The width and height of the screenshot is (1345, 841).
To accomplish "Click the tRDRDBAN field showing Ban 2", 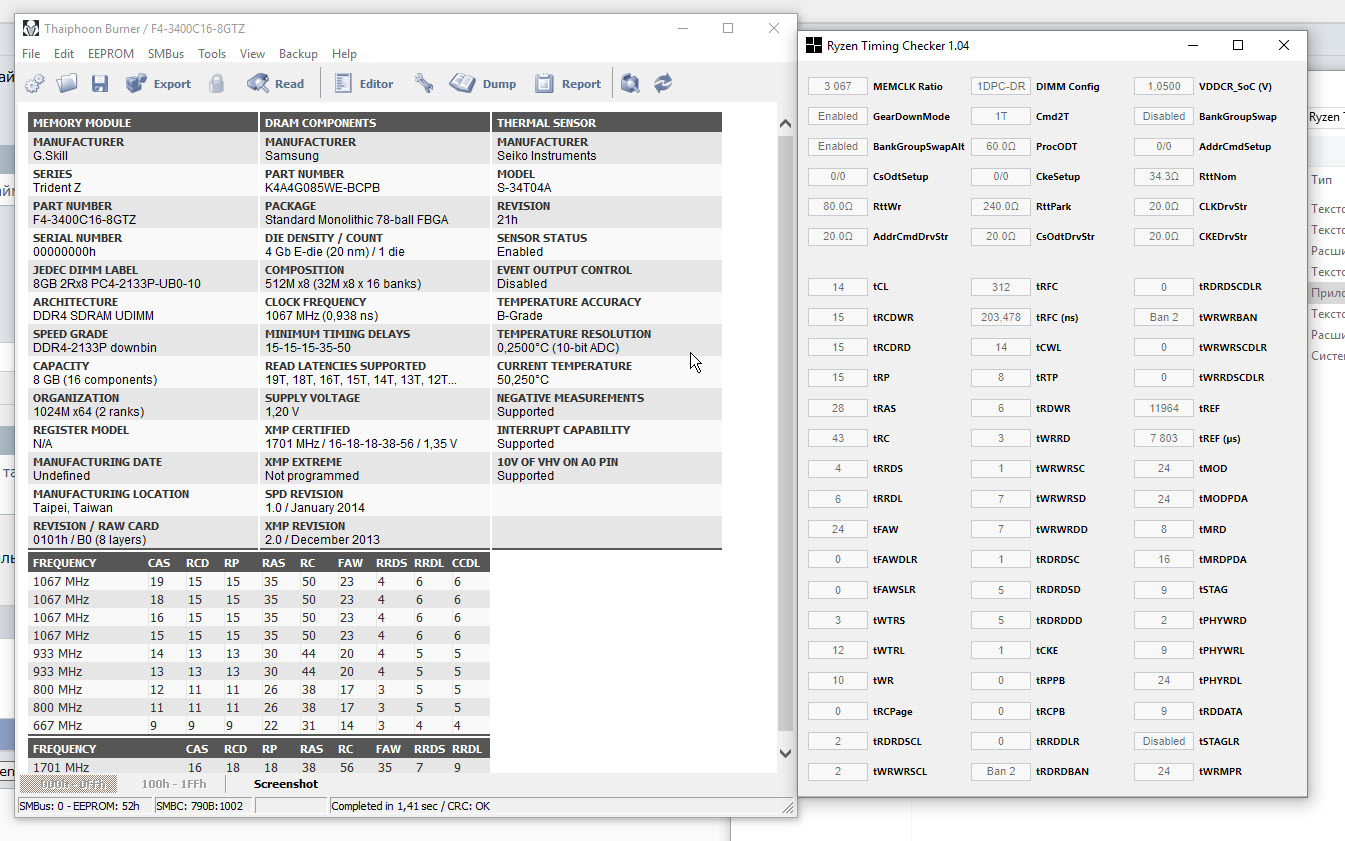I will point(1001,771).
